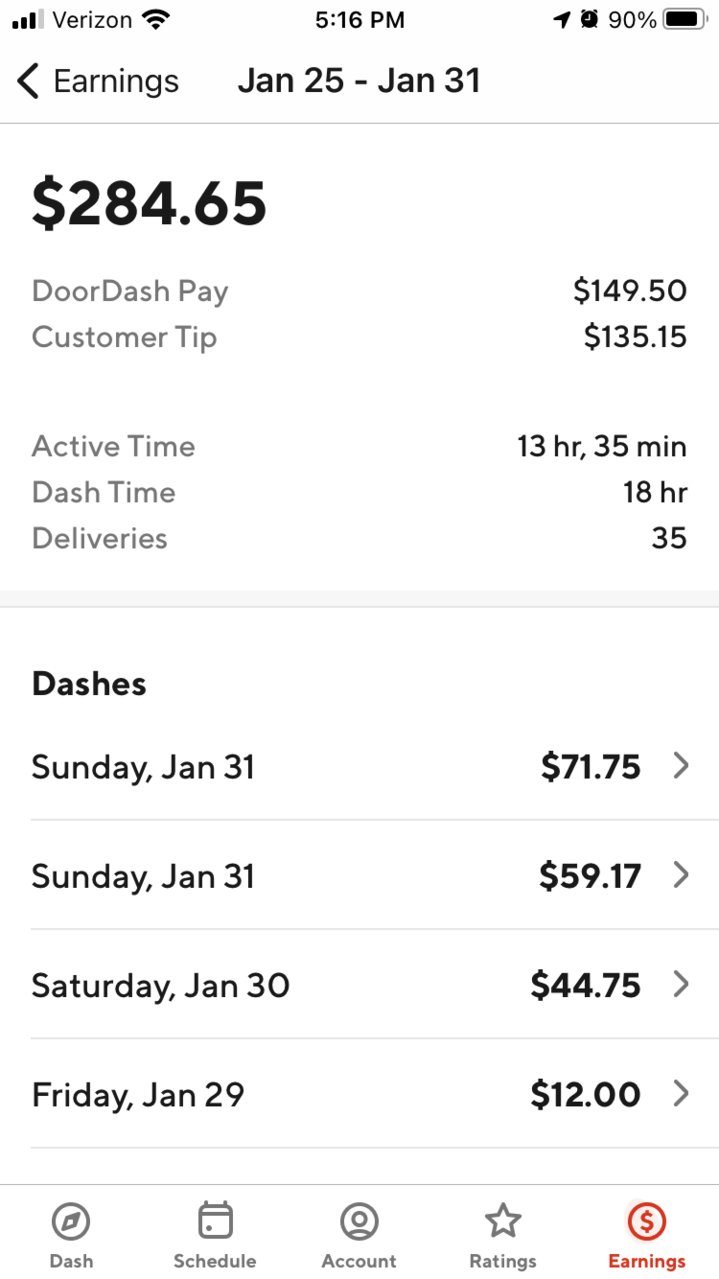Tap the Ratings star icon
Image resolution: width=719 pixels, height=1279 pixels.
pyautogui.click(x=503, y=1221)
